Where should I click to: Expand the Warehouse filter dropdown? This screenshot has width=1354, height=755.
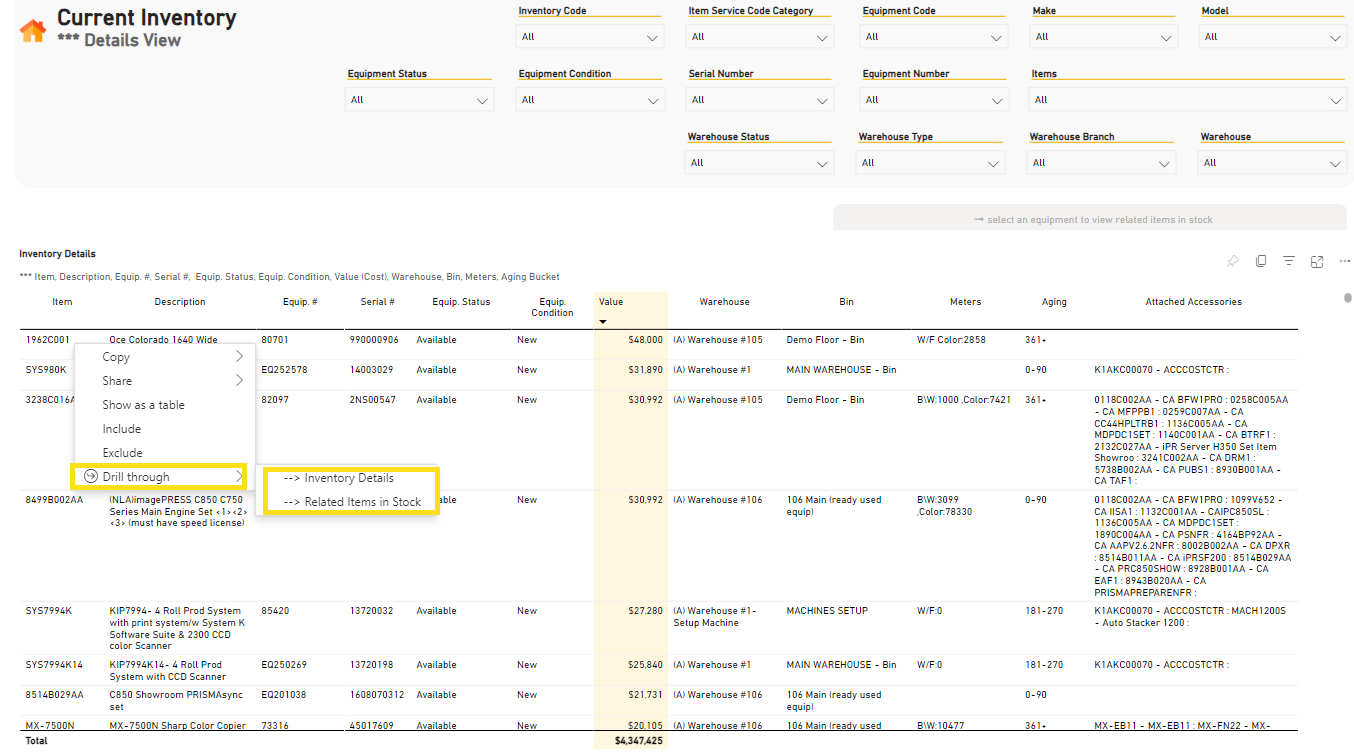tap(1273, 163)
